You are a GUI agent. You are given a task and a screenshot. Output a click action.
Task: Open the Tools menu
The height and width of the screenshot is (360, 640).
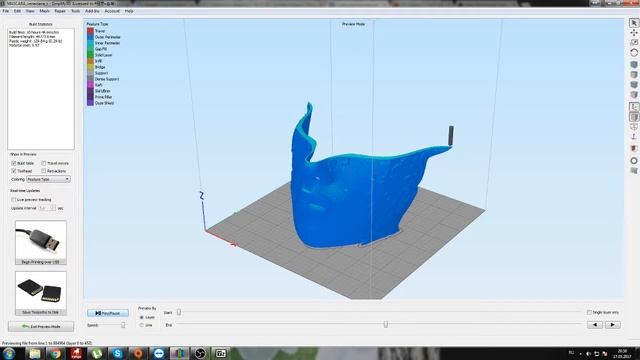click(76, 11)
